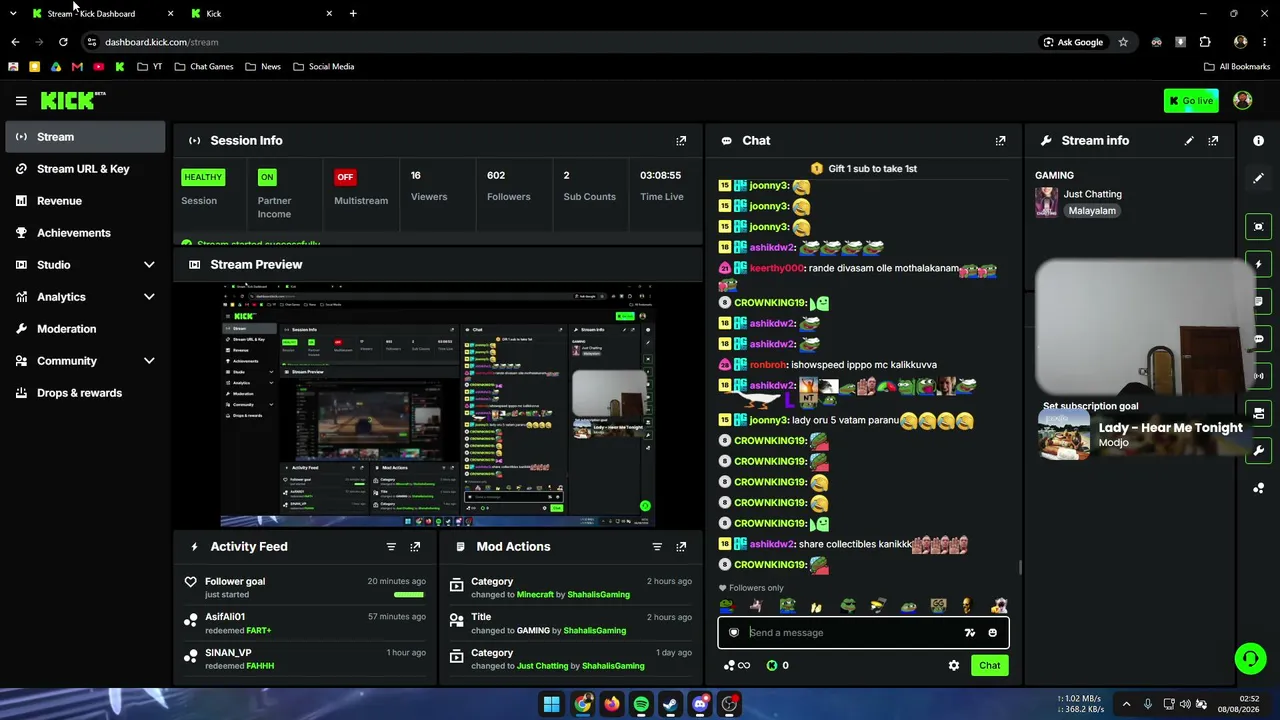Open the Social Media bookmarks folder
The image size is (1280, 720).
tap(324, 67)
